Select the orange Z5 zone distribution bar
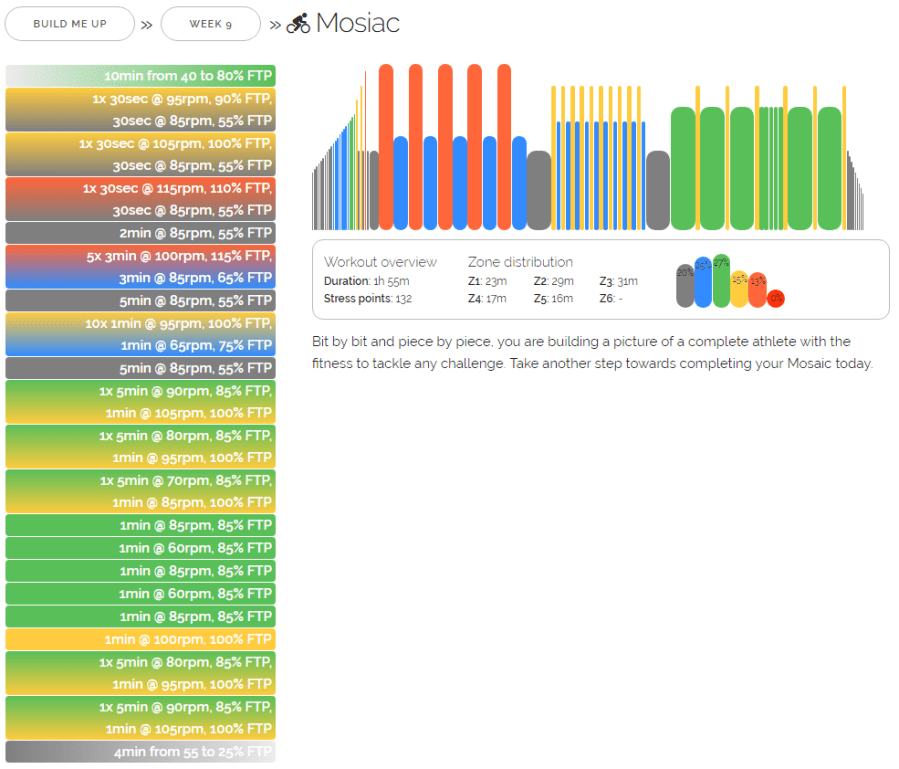The width and height of the screenshot is (899, 769). pos(757,289)
